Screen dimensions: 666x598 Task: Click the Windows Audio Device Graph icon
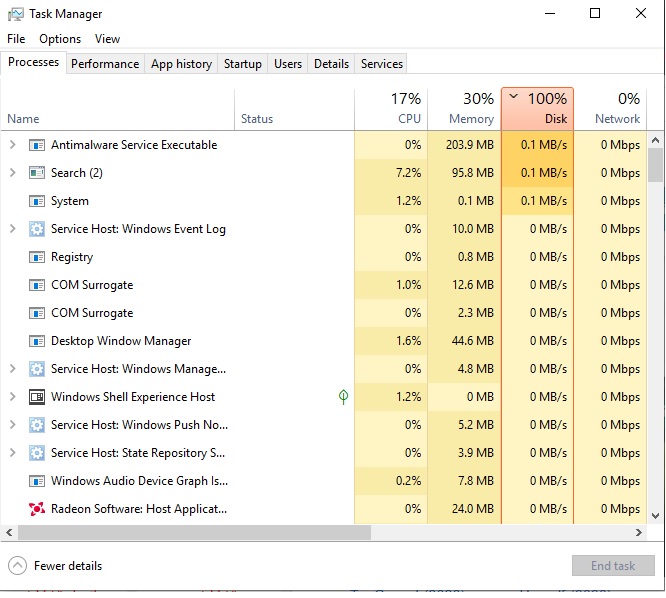[x=37, y=481]
